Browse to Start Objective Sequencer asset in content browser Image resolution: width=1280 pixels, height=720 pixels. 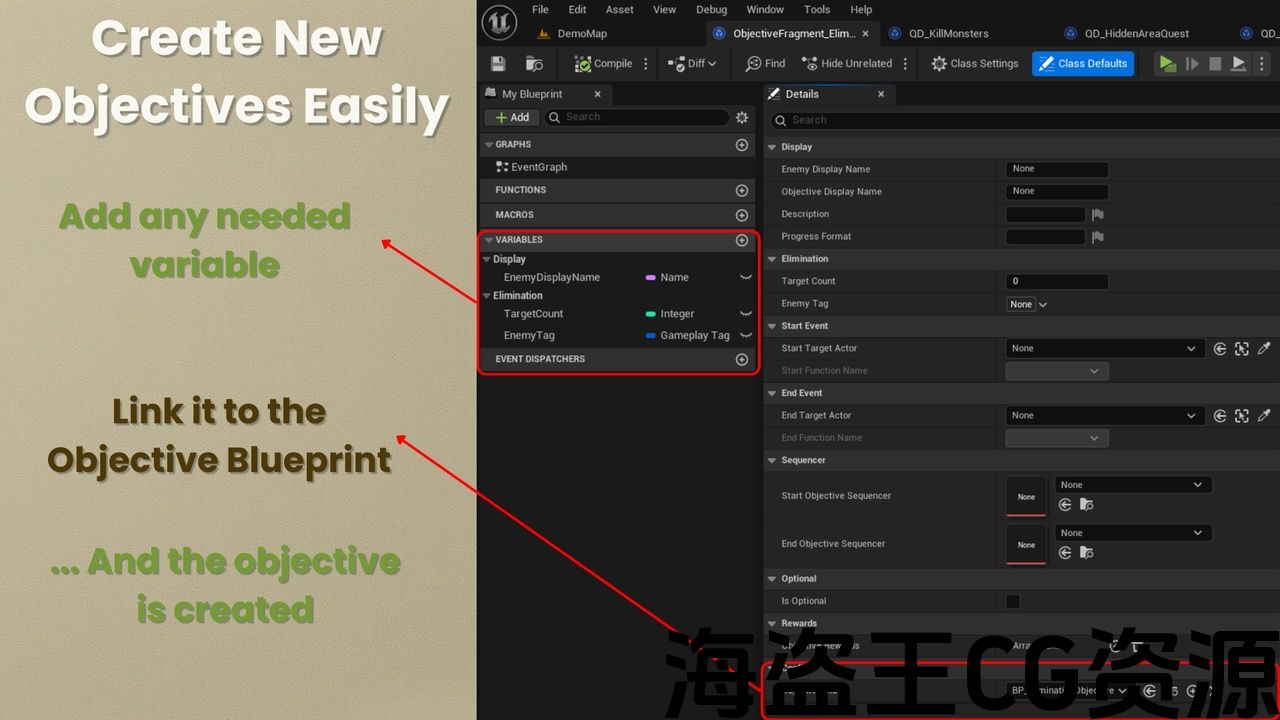click(x=1086, y=505)
